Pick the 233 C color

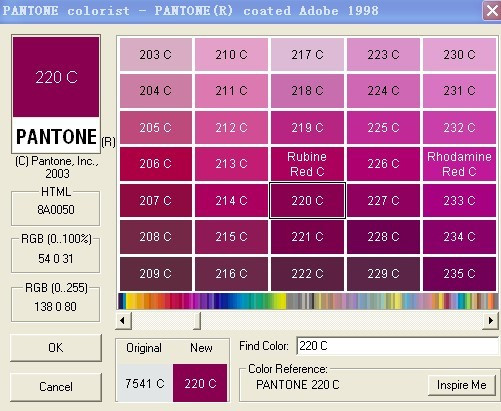[459, 200]
